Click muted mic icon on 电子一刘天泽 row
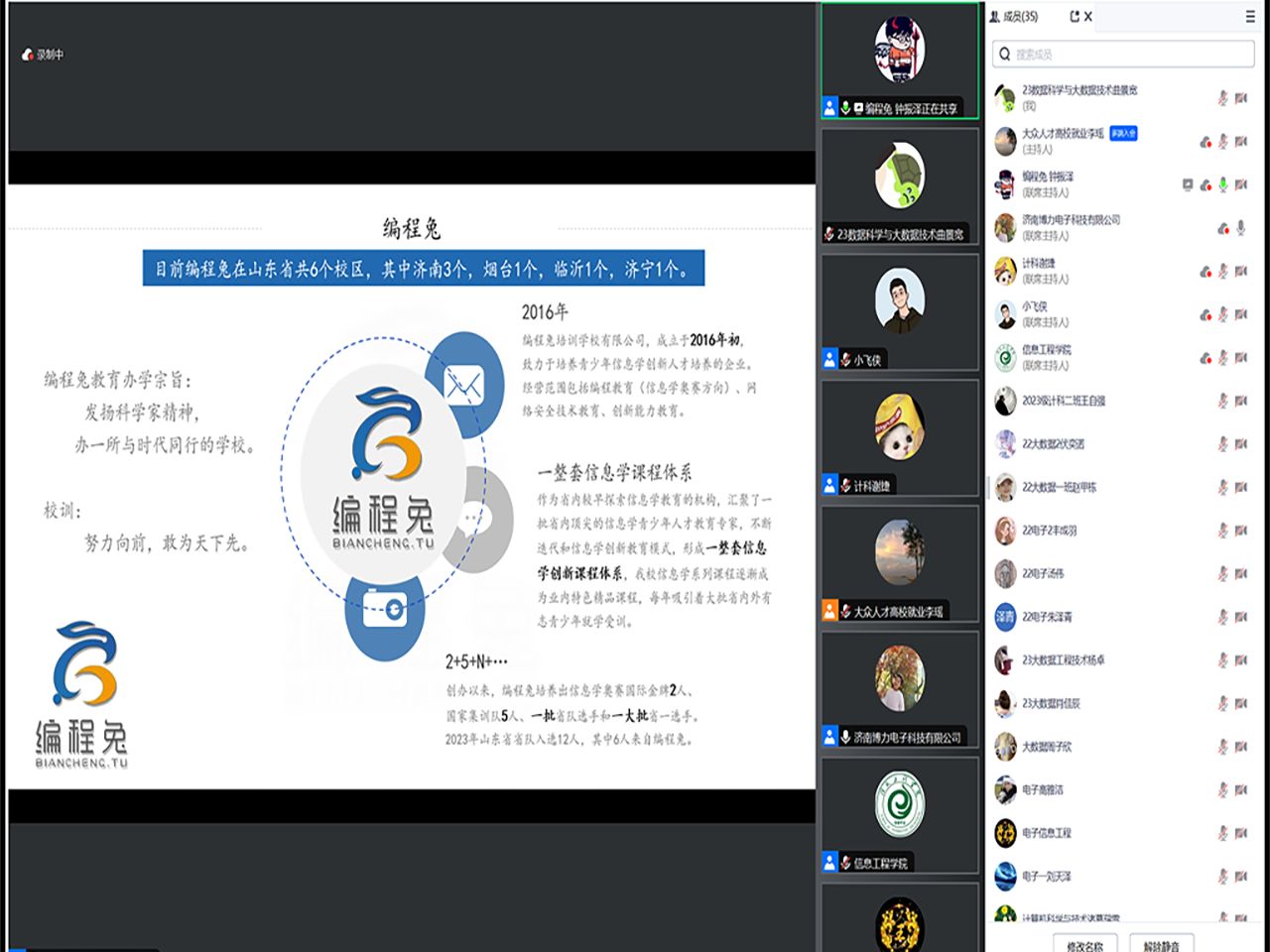1270x952 pixels. tap(1223, 876)
